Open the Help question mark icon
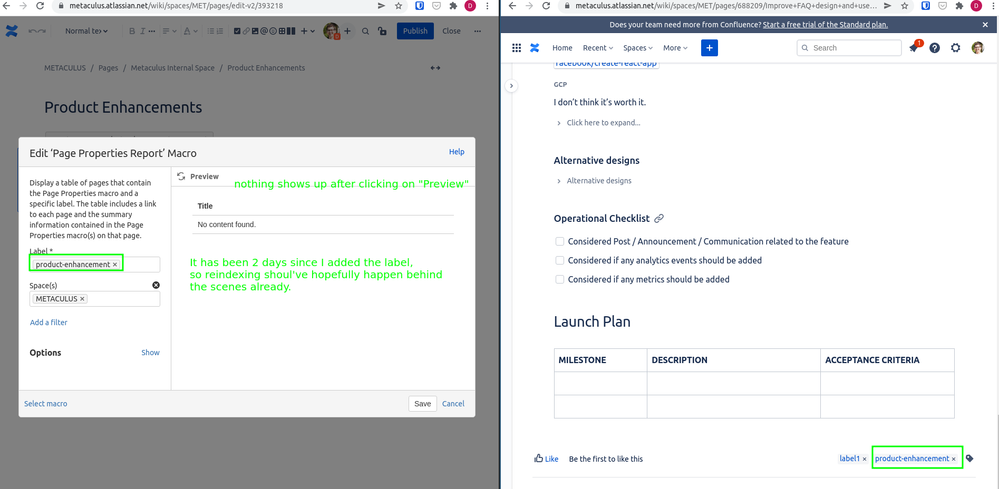999x489 pixels. [935, 48]
